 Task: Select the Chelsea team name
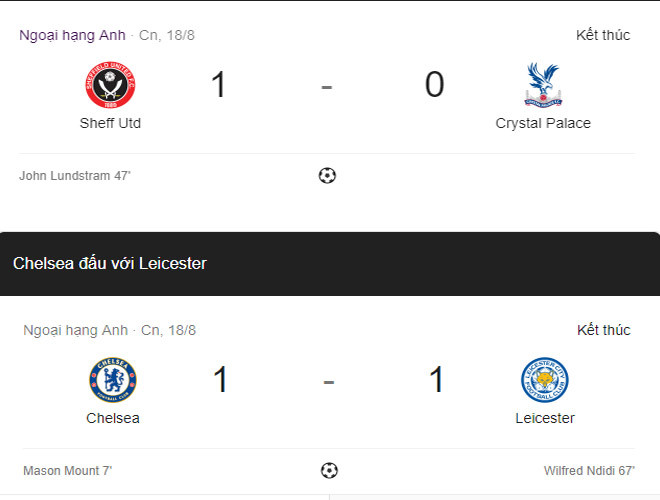[x=113, y=418]
